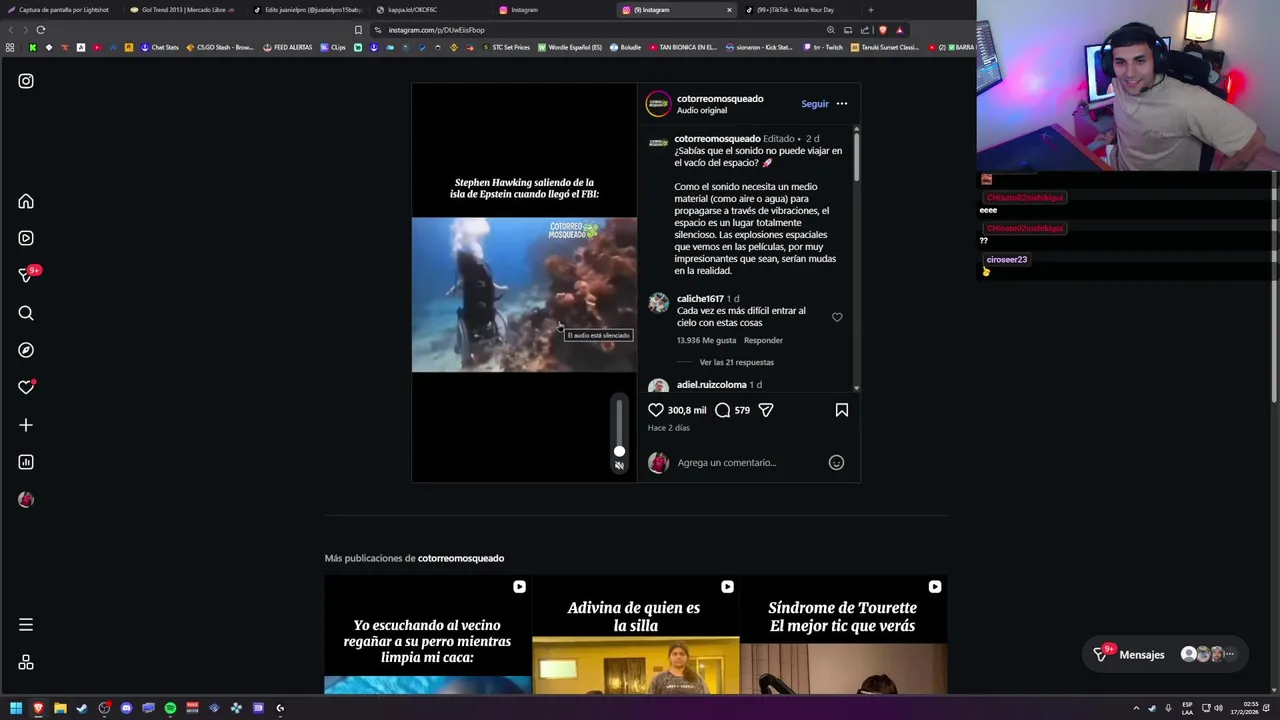Viewport: 1280px width, 720px height.
Task: Open 'Adivina de quien es la silla' reel
Action: (x=635, y=635)
